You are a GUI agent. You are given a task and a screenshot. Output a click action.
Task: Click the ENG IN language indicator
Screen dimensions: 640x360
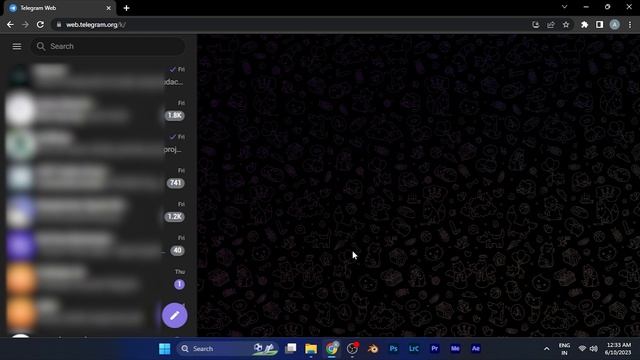[x=564, y=349]
